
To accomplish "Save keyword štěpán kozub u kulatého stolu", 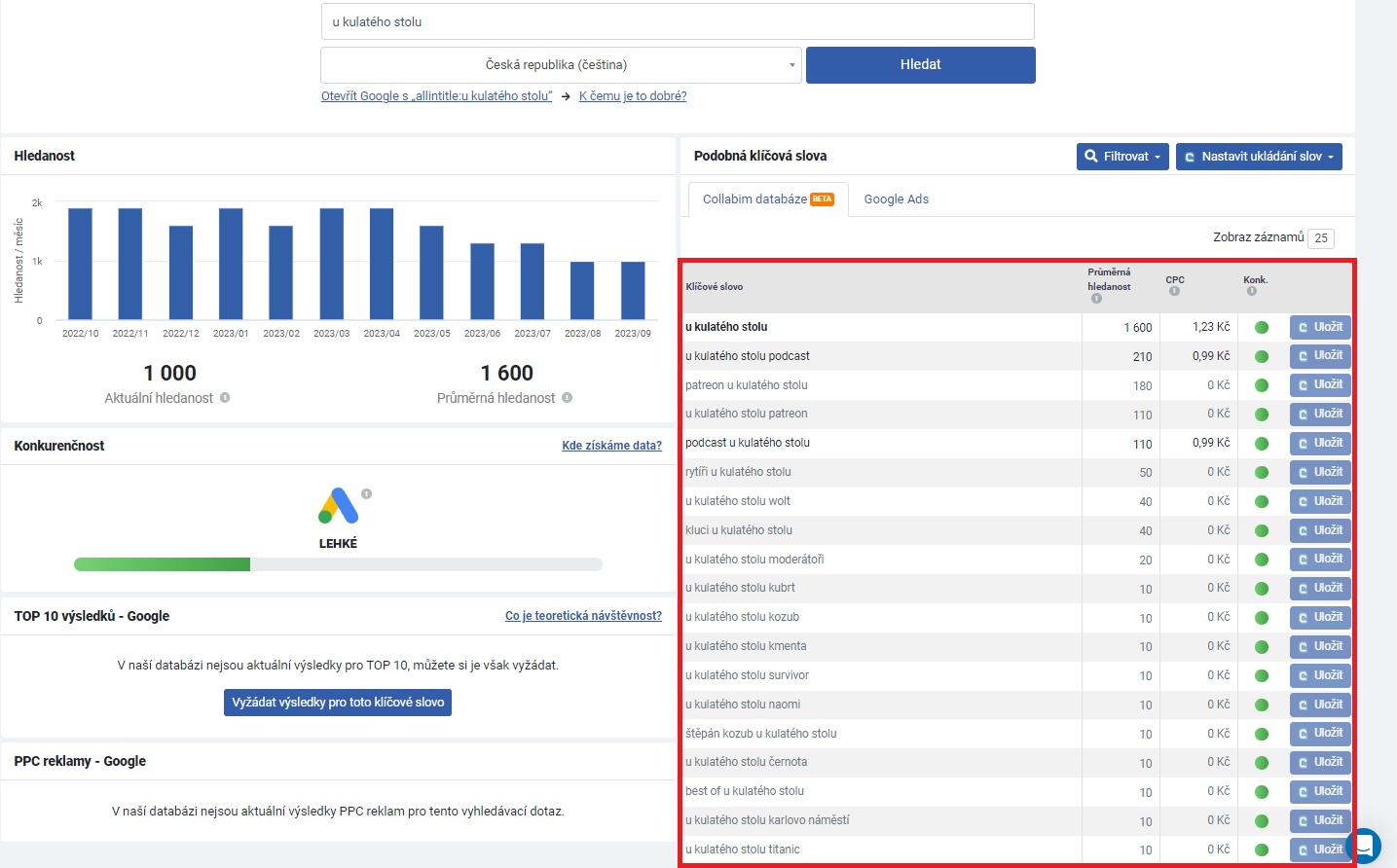I will coord(1320,734).
